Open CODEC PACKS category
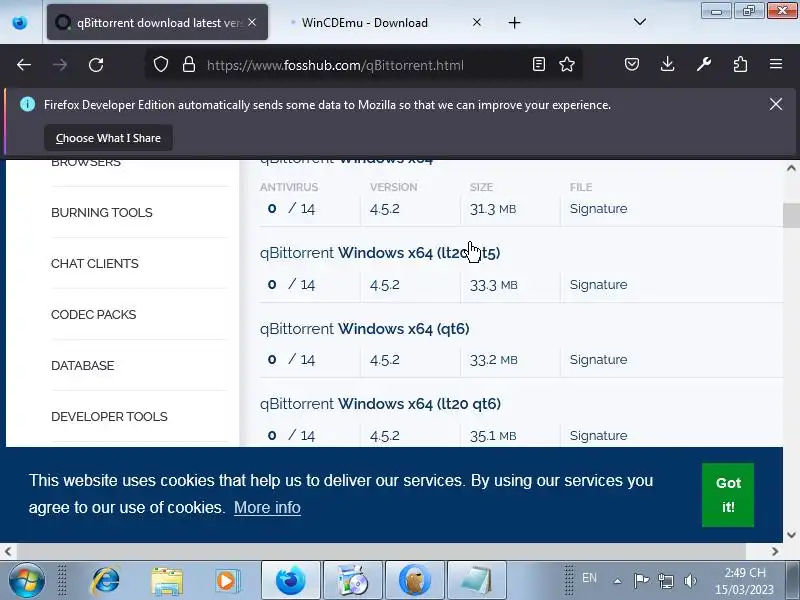Viewport: 800px width, 600px height. tap(93, 314)
